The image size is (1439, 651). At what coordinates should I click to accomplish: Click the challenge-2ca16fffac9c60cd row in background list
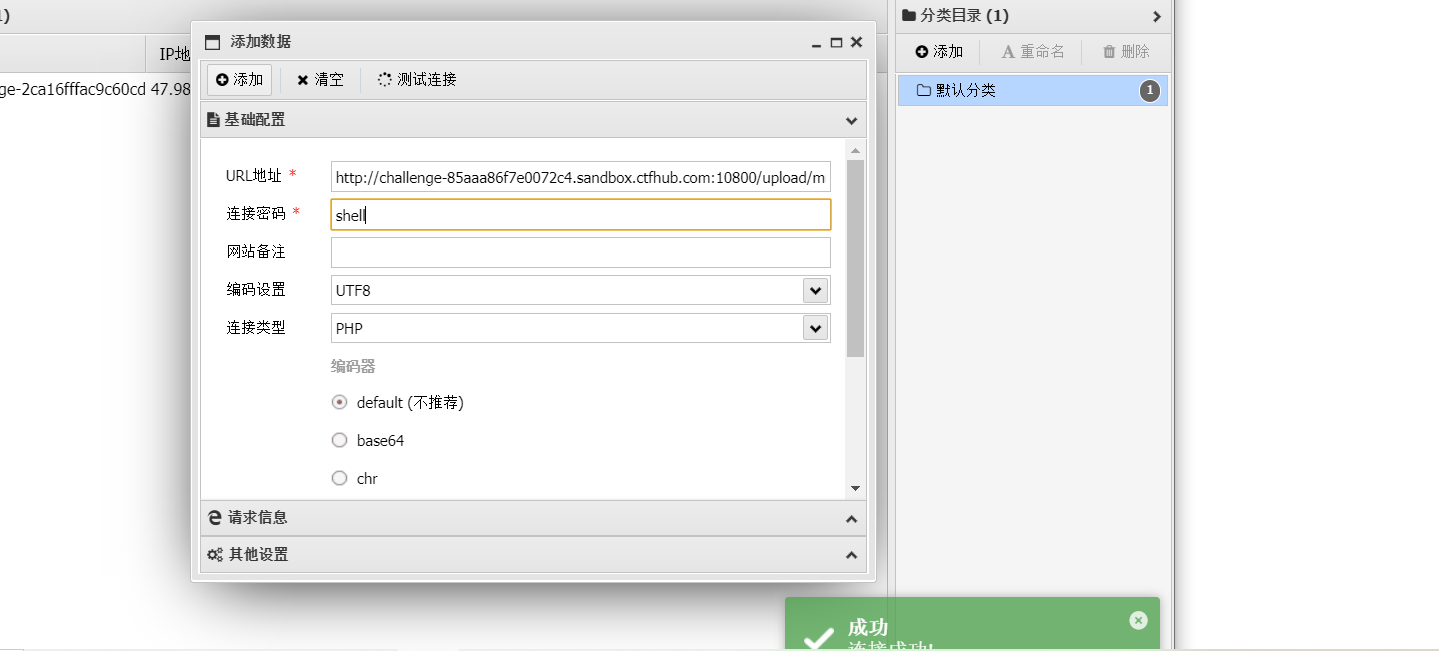[95, 89]
